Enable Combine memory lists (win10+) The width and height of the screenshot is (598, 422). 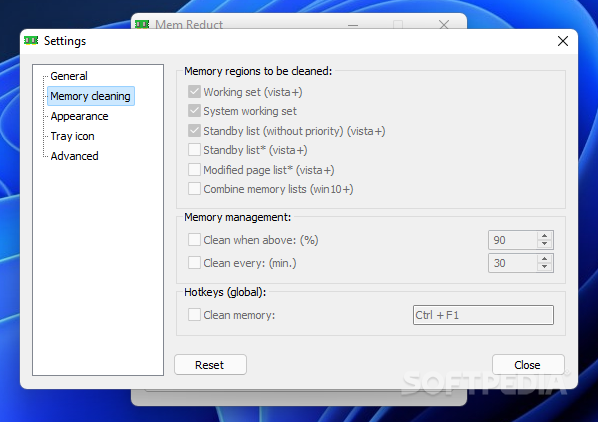[x=194, y=189]
